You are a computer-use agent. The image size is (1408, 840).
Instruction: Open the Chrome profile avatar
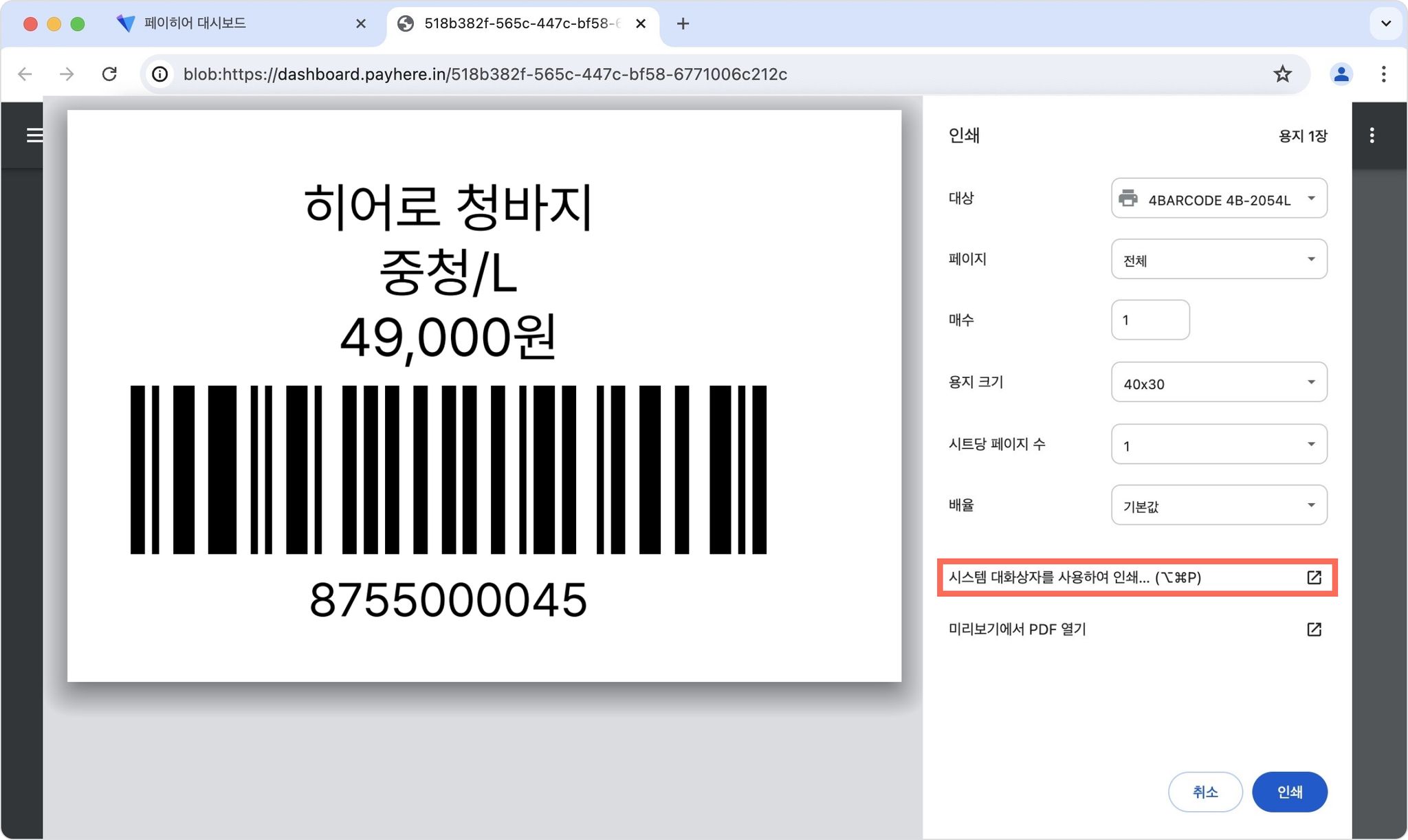coord(1341,74)
